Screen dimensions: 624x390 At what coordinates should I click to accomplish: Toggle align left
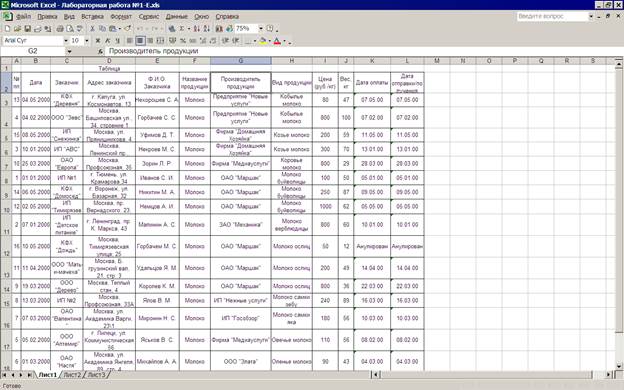pyautogui.click(x=130, y=41)
